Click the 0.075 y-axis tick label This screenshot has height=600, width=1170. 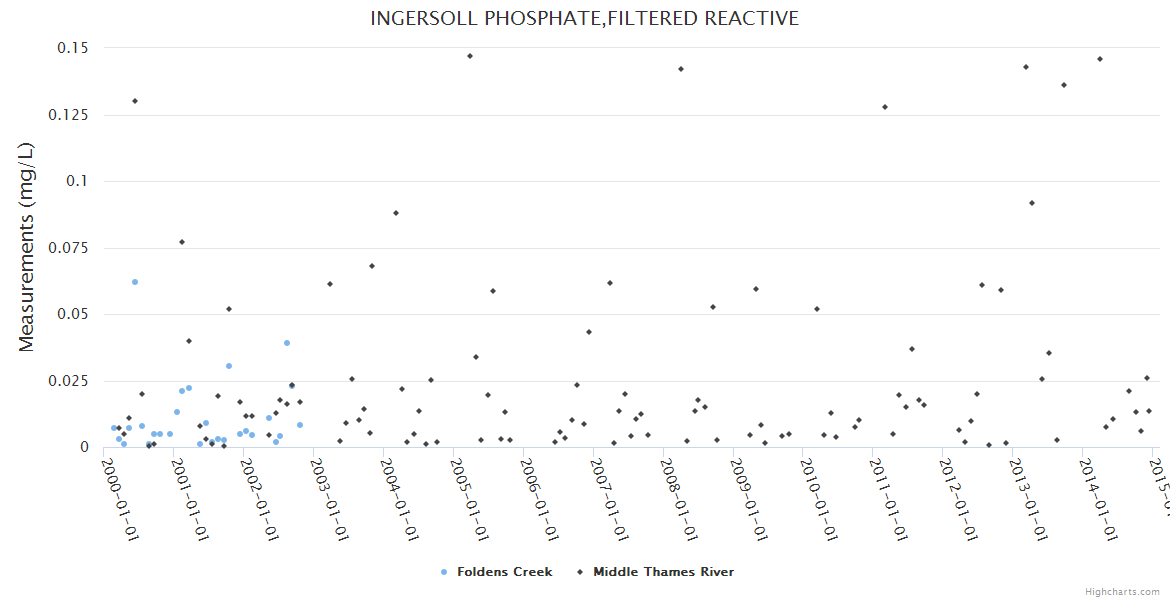point(69,248)
